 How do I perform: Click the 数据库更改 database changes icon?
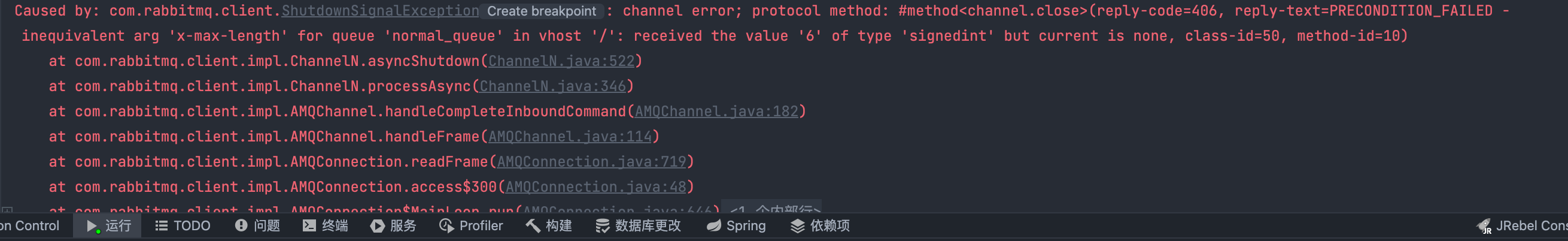pyautogui.click(x=602, y=226)
